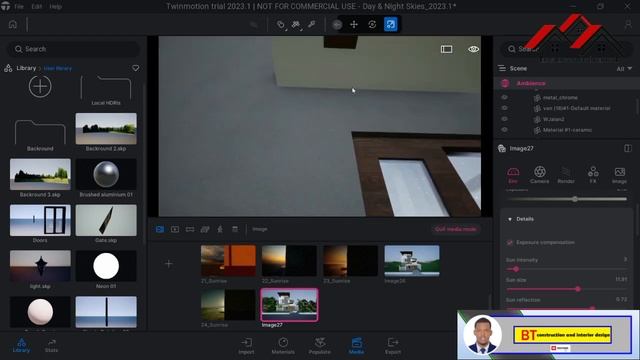The image size is (640, 360).
Task: Toggle visibility of the Default material item
Action: click(x=504, y=108)
